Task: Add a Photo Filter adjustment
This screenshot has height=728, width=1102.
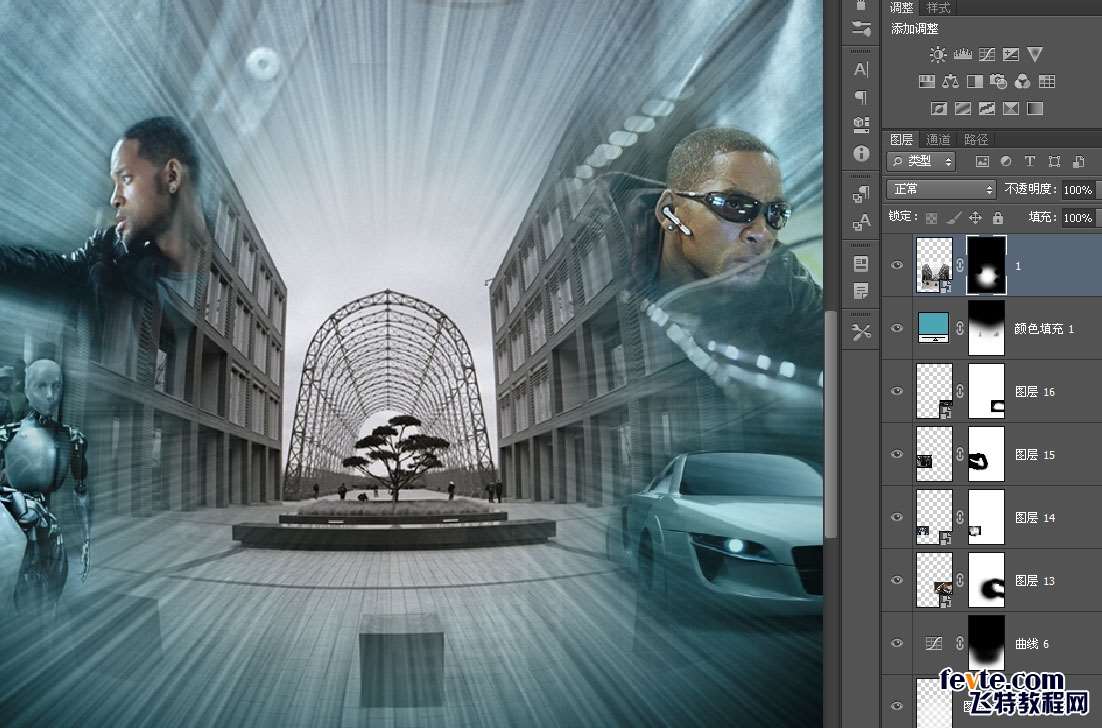Action: 998,82
